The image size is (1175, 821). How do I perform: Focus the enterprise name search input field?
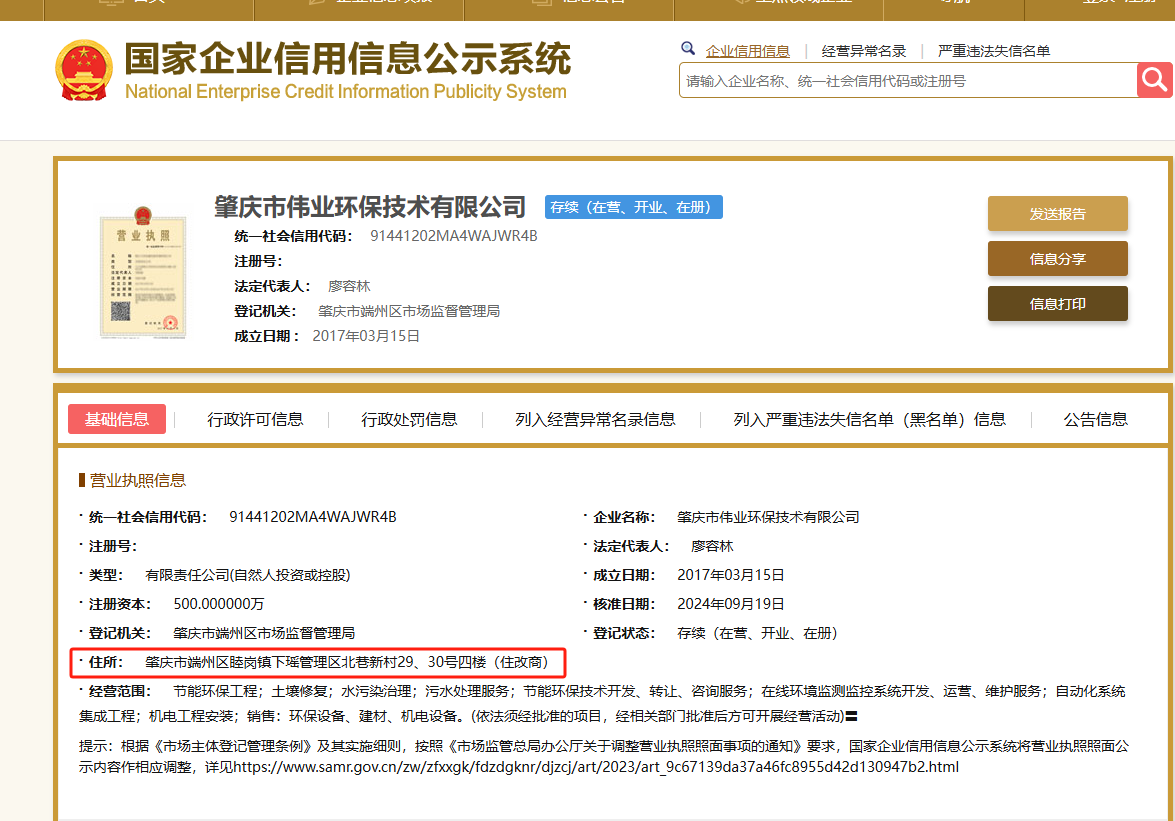tap(908, 80)
